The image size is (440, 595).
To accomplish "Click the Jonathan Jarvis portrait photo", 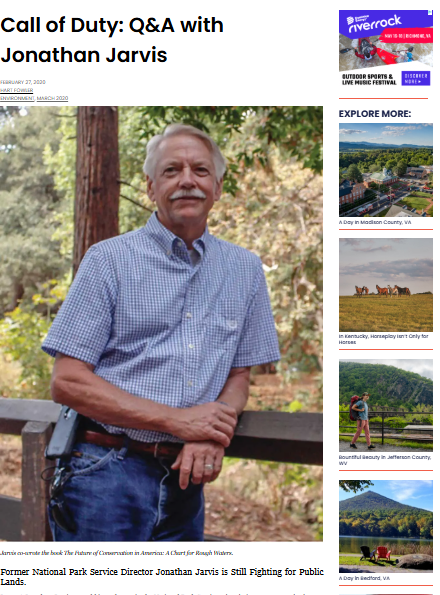I will (x=161, y=324).
